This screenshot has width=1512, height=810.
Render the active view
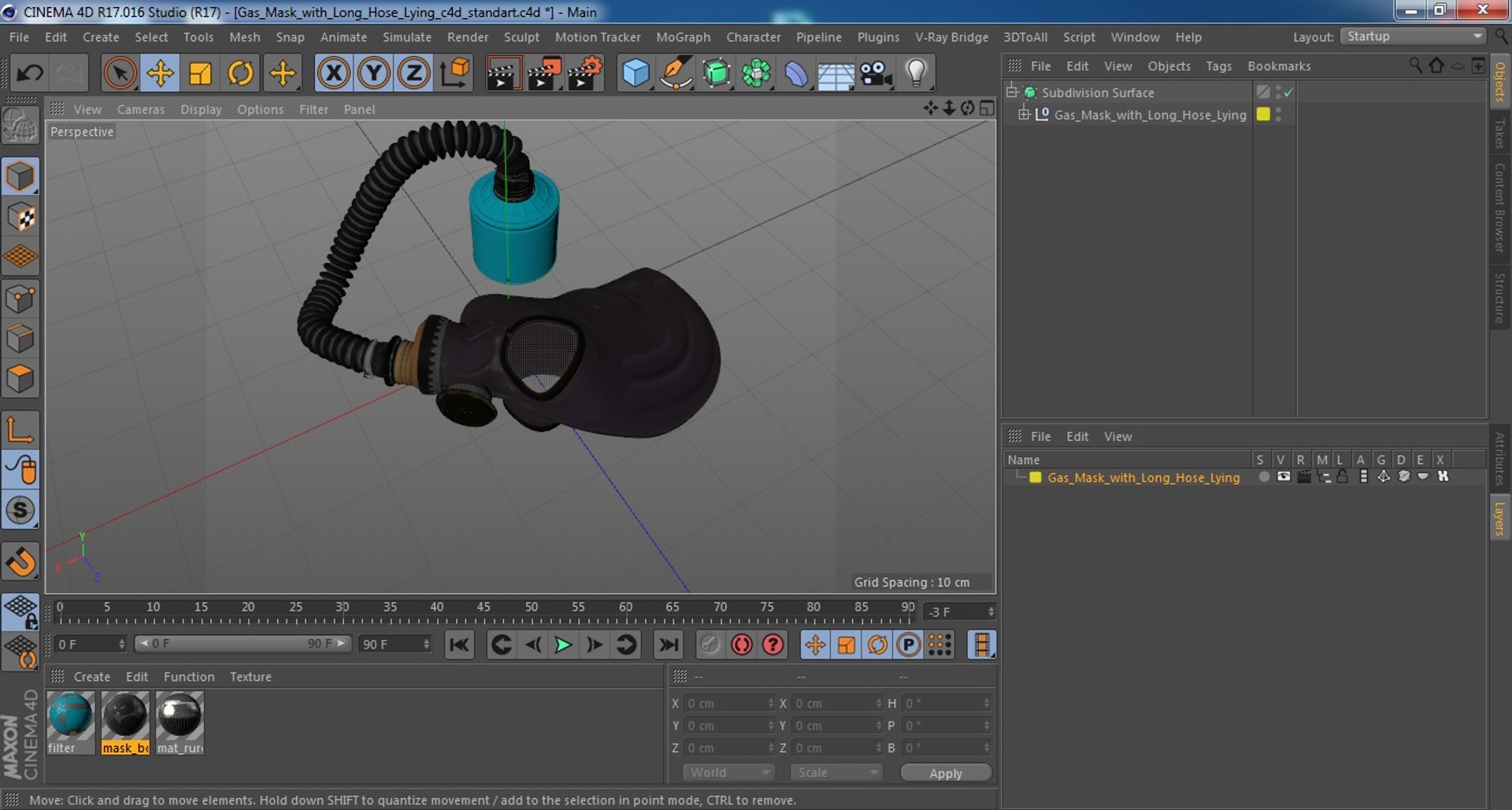point(503,73)
